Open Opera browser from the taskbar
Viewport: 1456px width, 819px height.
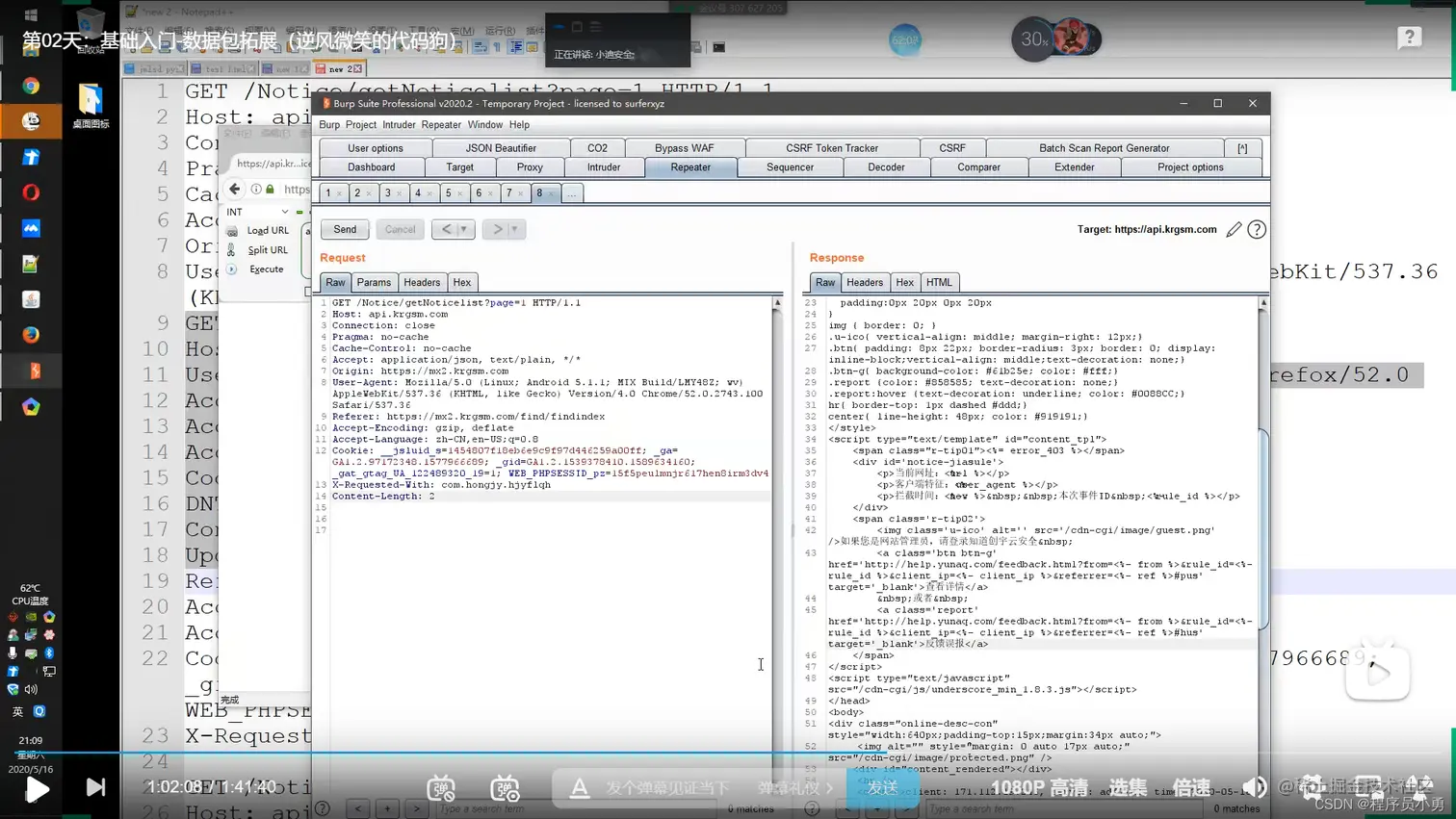[x=31, y=192]
